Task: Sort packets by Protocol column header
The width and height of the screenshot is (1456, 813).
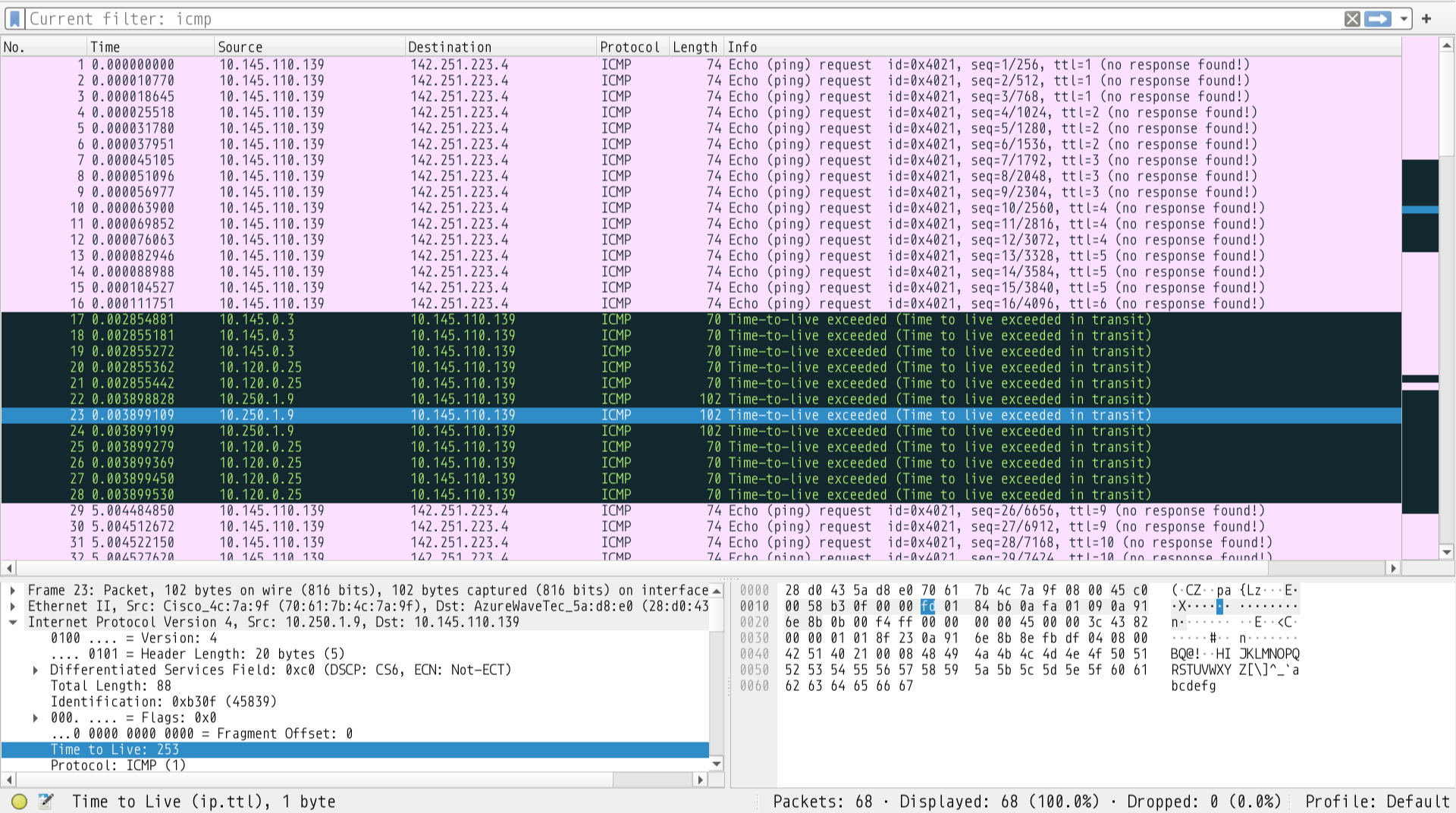Action: (629, 47)
